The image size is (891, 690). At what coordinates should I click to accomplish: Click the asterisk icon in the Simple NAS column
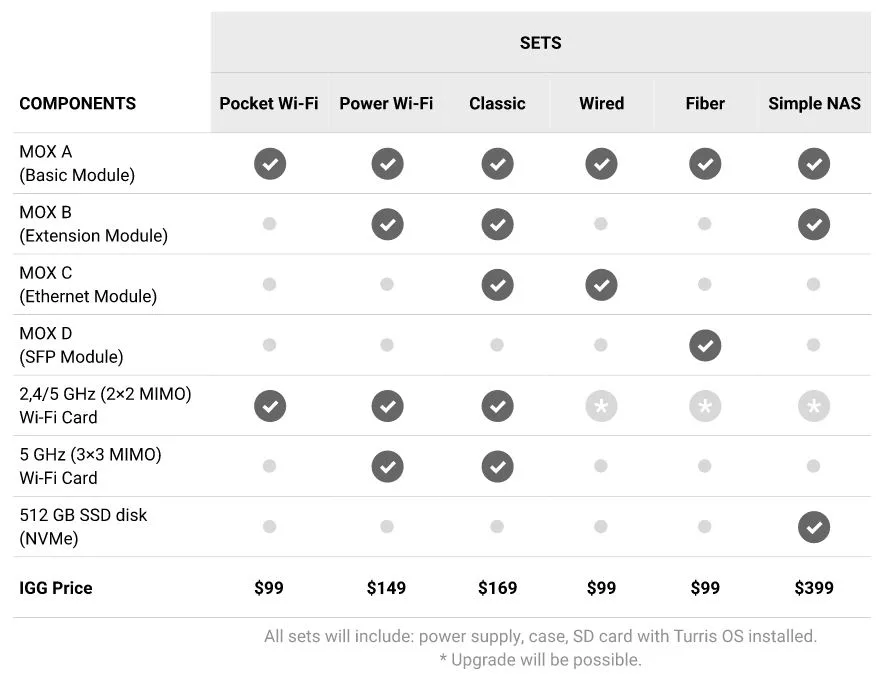(x=814, y=406)
